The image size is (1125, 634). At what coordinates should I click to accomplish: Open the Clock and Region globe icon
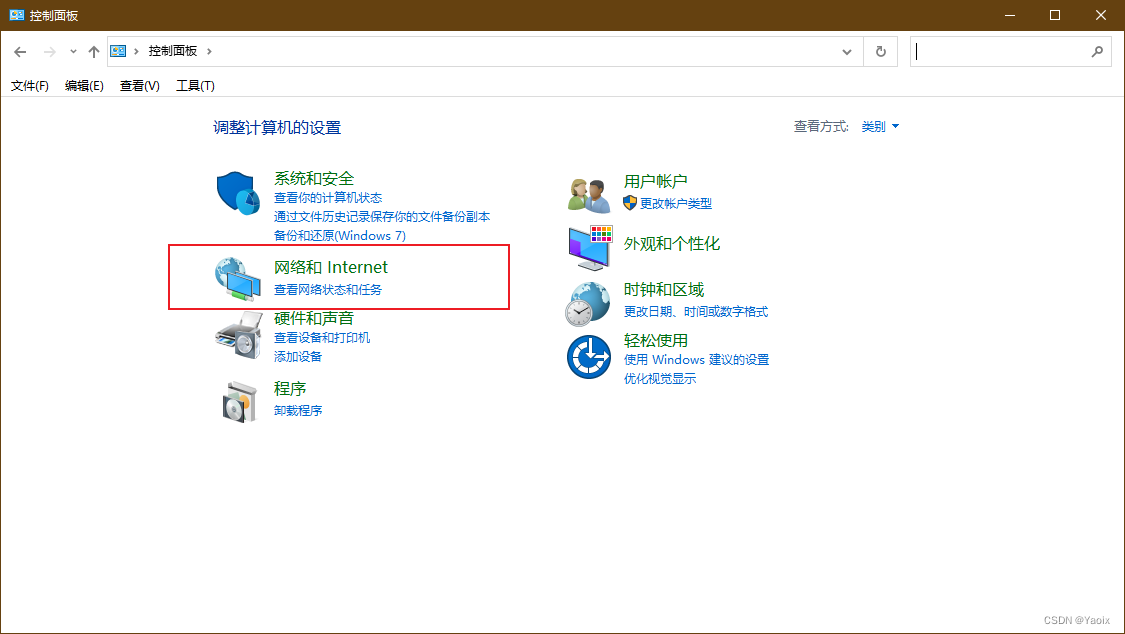[588, 303]
